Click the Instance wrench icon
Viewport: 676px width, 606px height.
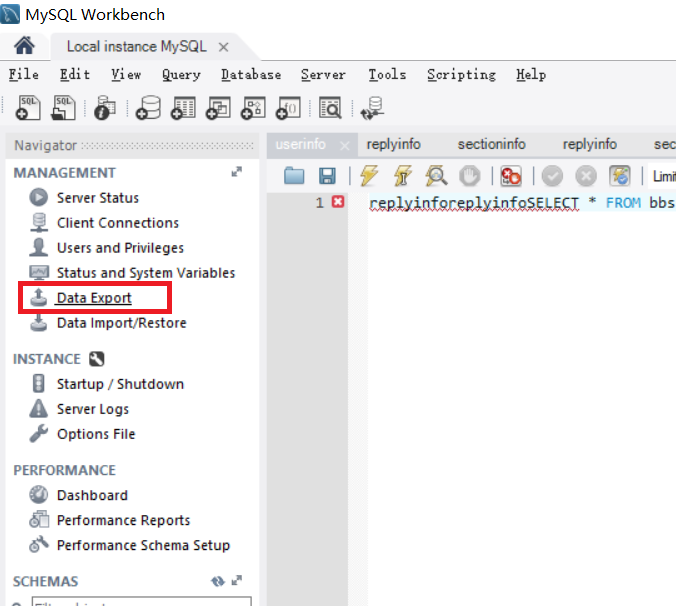(97, 359)
